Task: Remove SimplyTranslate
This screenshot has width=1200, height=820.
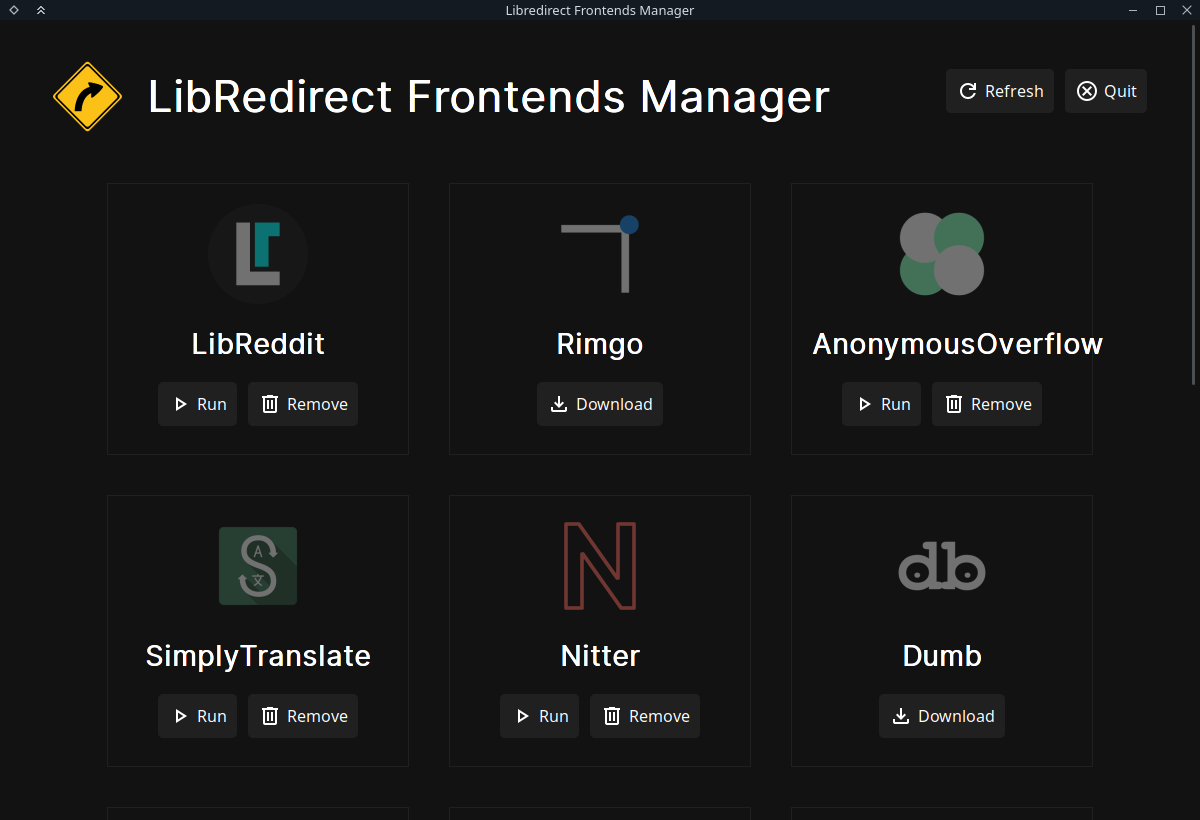Action: coord(303,716)
